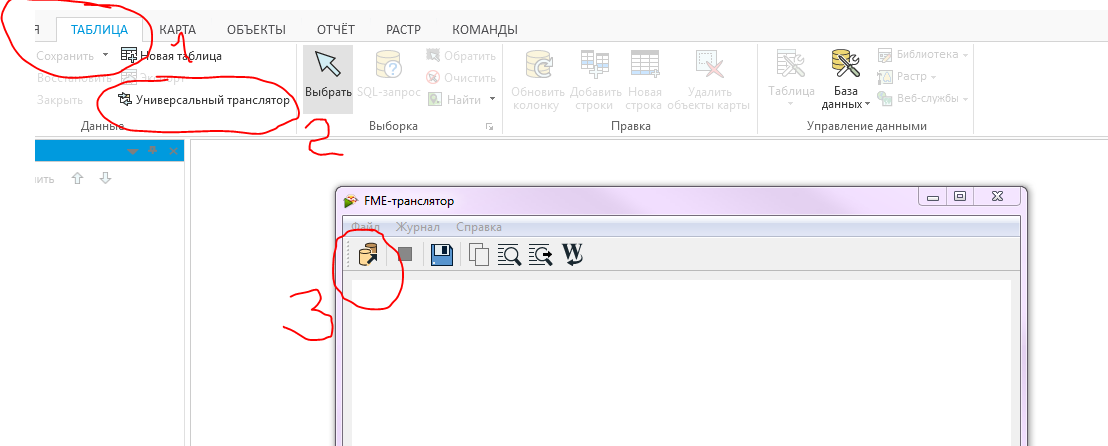Image resolution: width=1108 pixels, height=446 pixels.
Task: Minimize the FME-транслятор window
Action: pyautogui.click(x=933, y=198)
